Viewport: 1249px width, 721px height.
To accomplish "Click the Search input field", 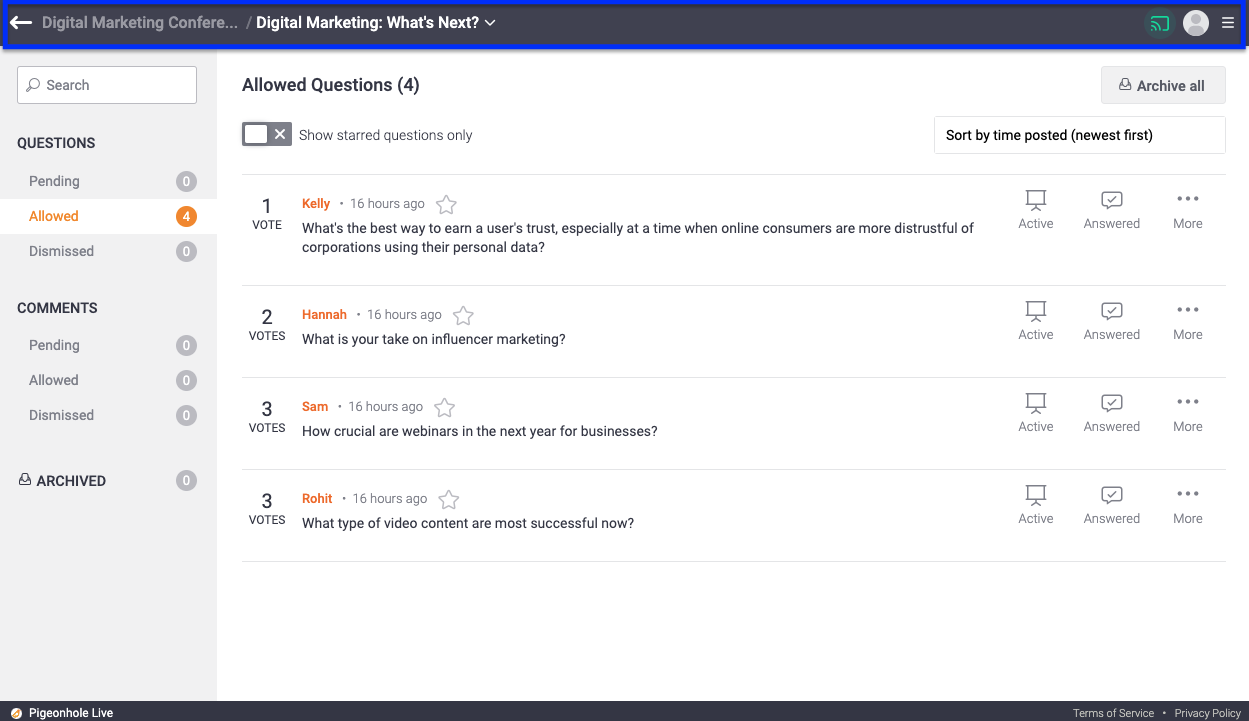I will [x=107, y=85].
